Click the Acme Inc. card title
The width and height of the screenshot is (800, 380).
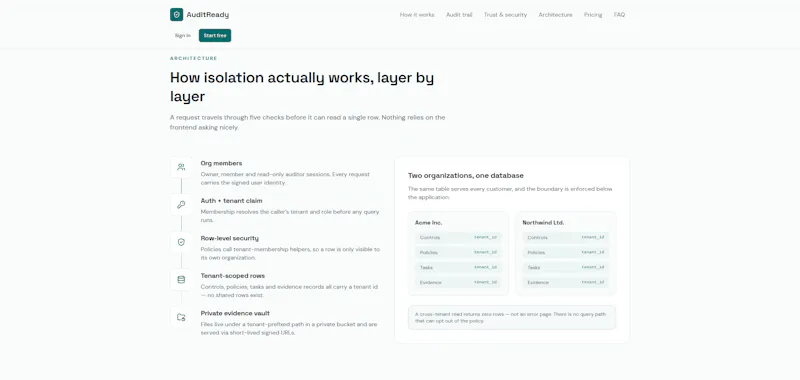click(429, 223)
